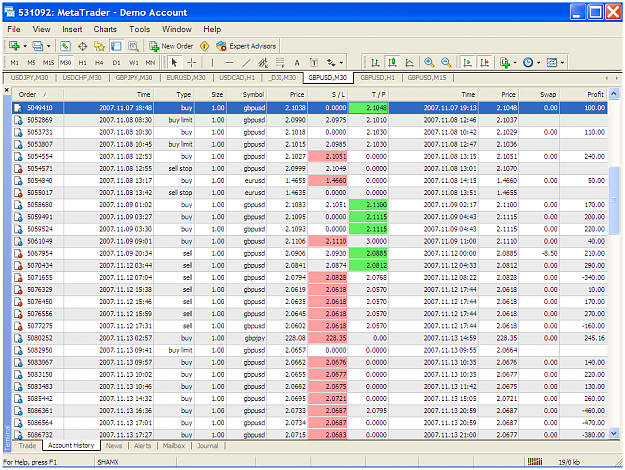Switch chart to Candlesticks icon
Screen dimensions: 625x470
(393, 63)
